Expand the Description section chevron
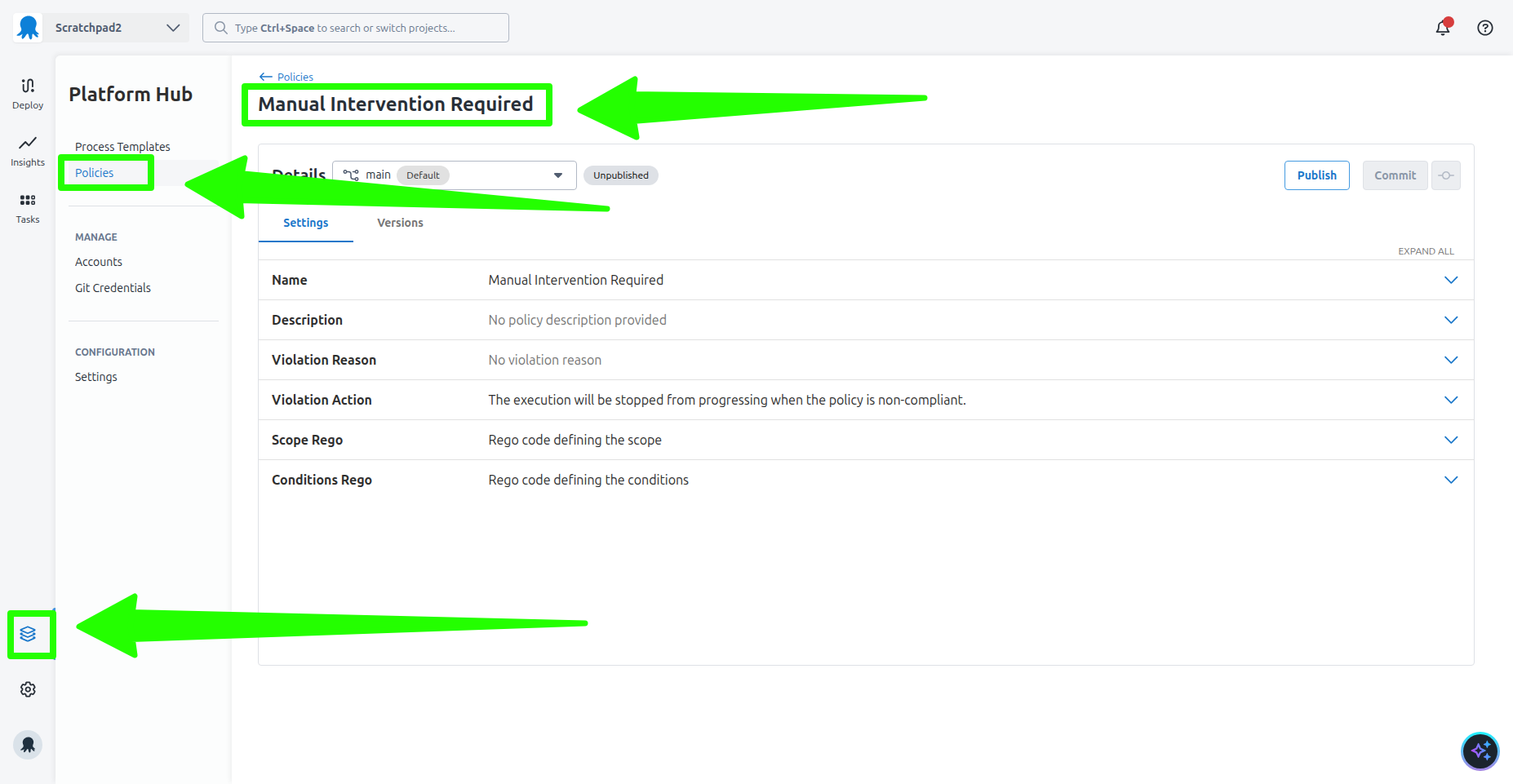Viewport: 1513px width, 784px height. (1451, 320)
